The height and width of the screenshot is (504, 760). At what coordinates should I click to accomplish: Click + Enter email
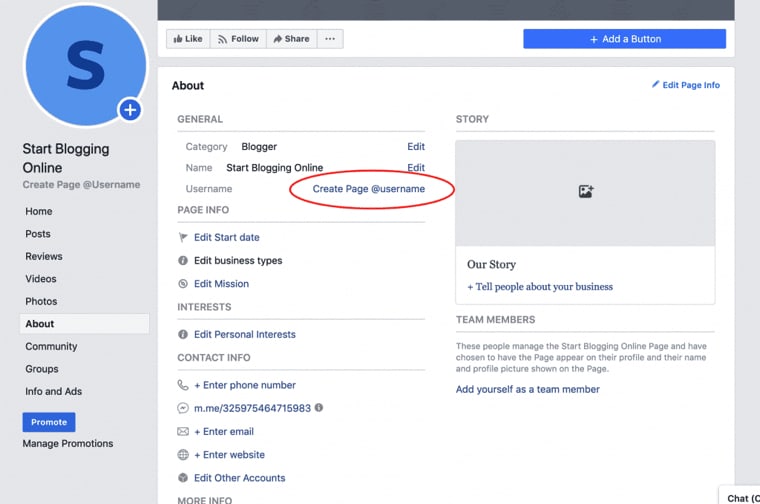tap(224, 431)
